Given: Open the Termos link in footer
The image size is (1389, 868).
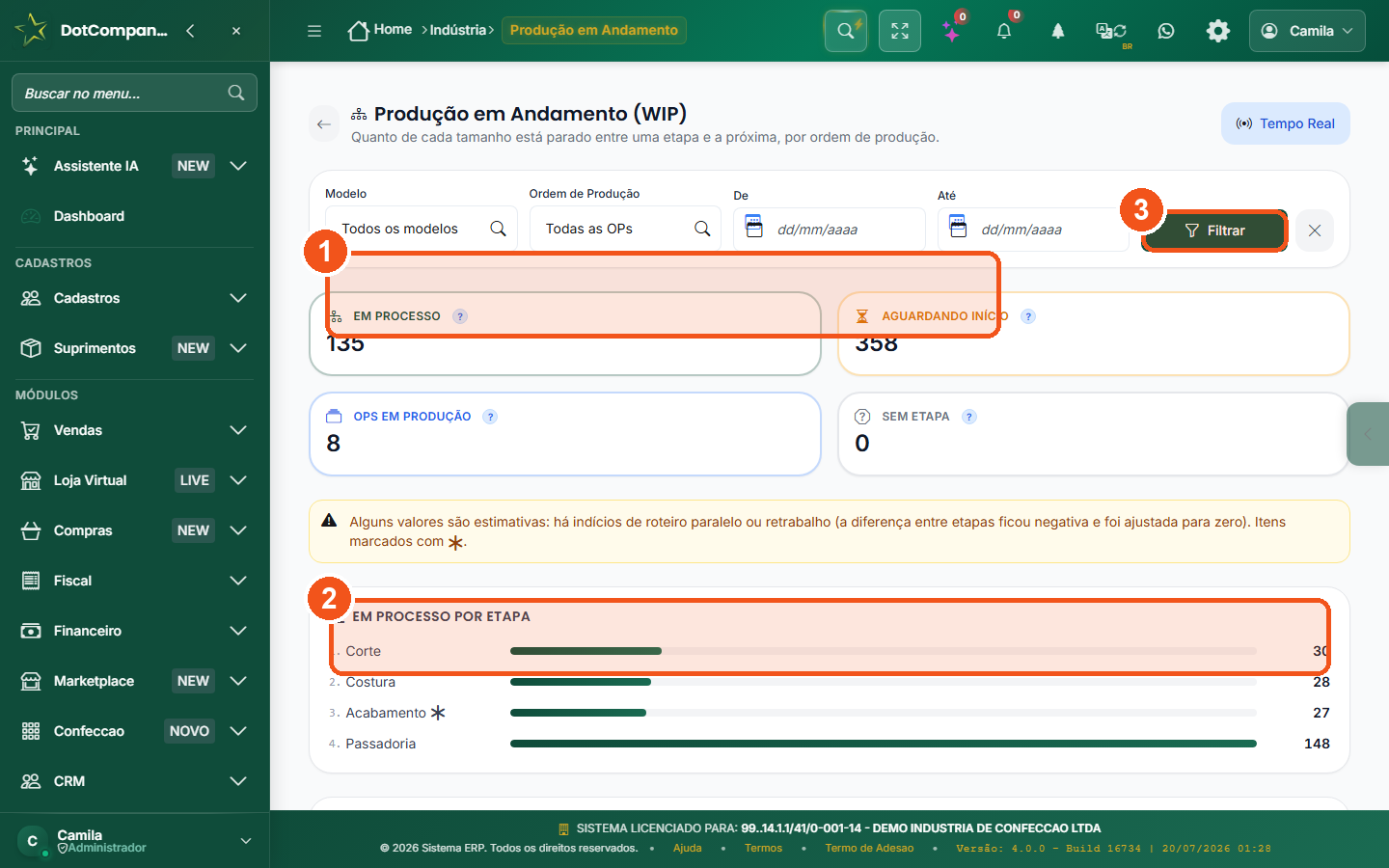Looking at the screenshot, I should [x=763, y=848].
